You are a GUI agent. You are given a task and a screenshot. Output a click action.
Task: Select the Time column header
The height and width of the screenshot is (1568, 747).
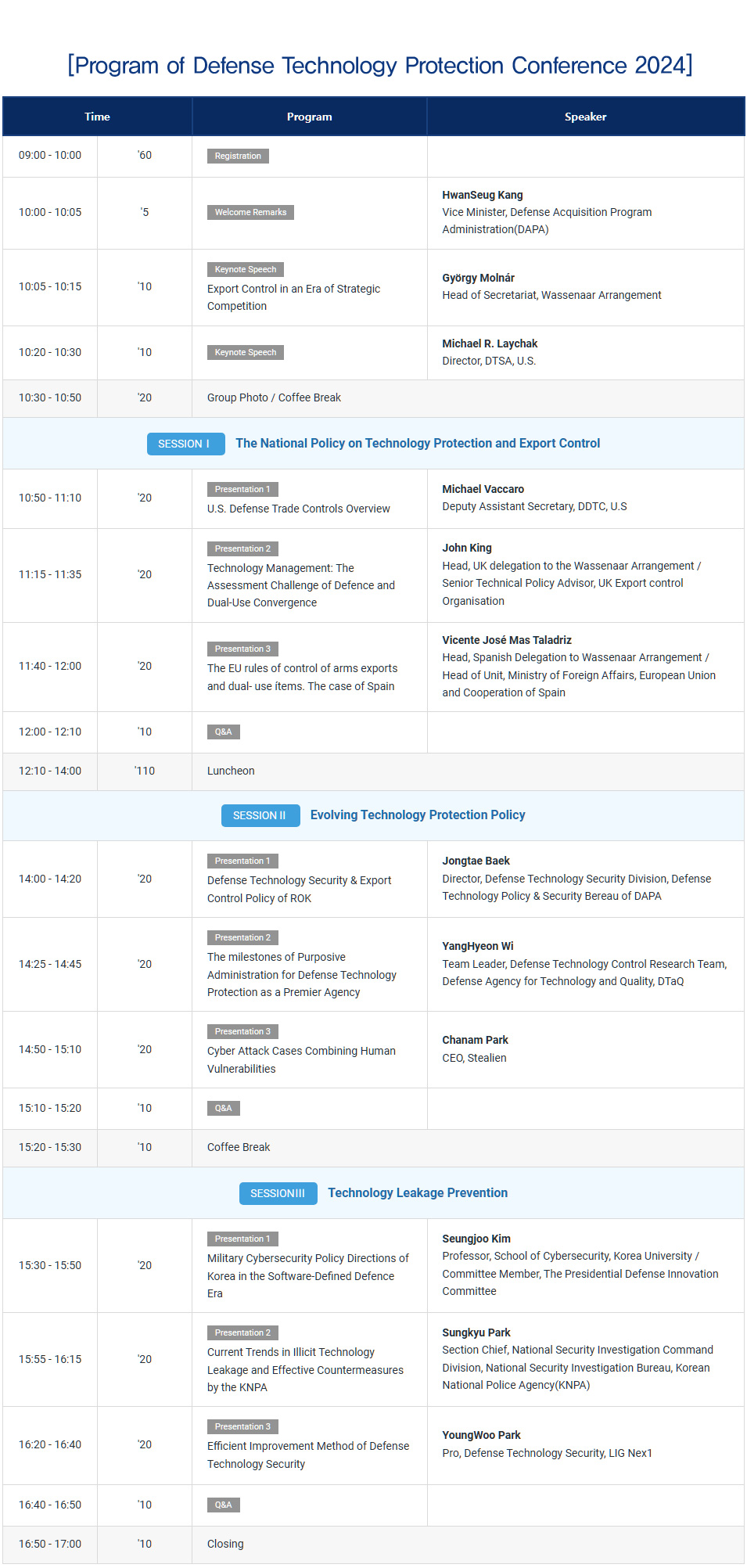97,117
